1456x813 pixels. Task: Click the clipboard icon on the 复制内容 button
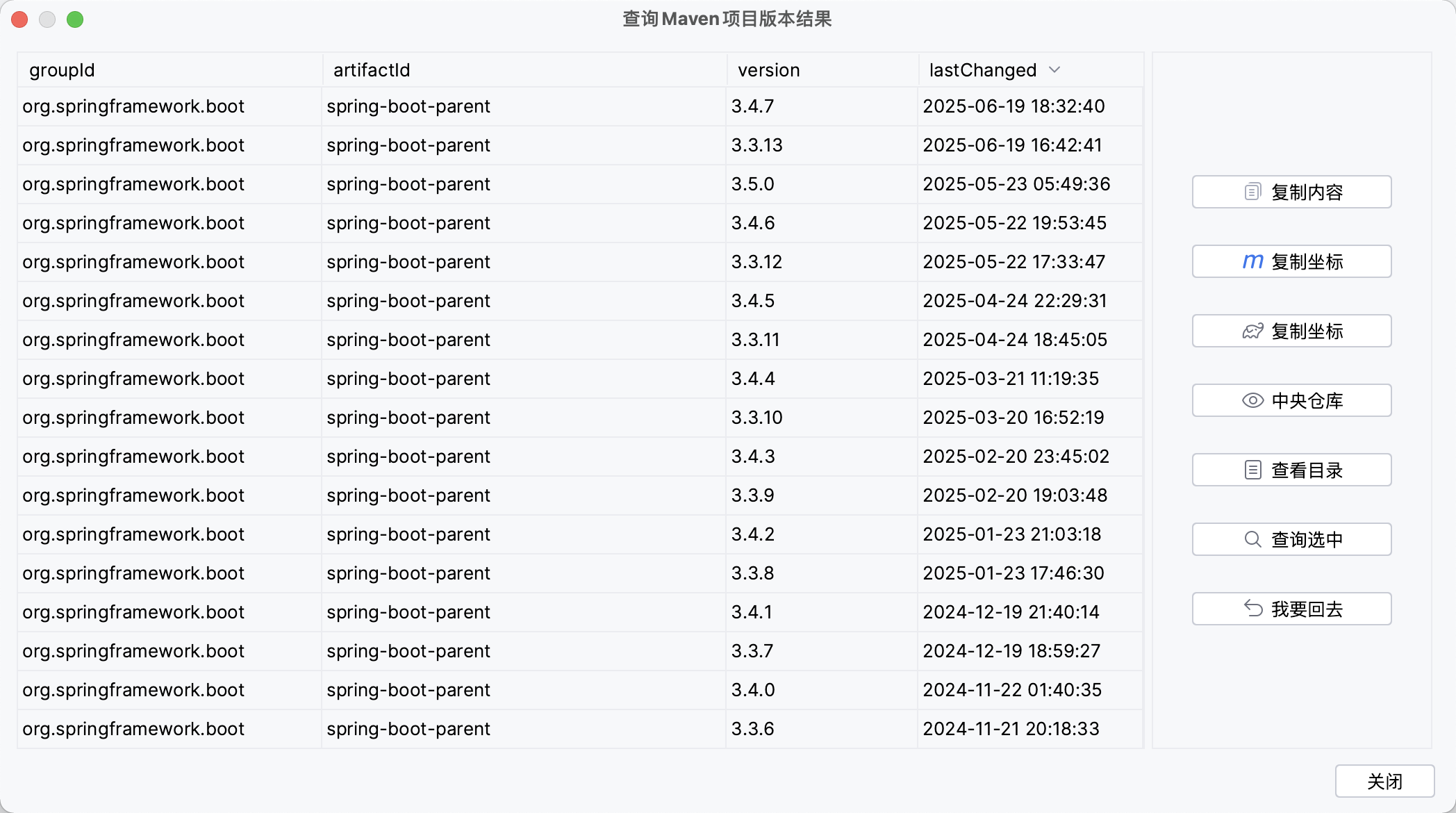tap(1252, 192)
